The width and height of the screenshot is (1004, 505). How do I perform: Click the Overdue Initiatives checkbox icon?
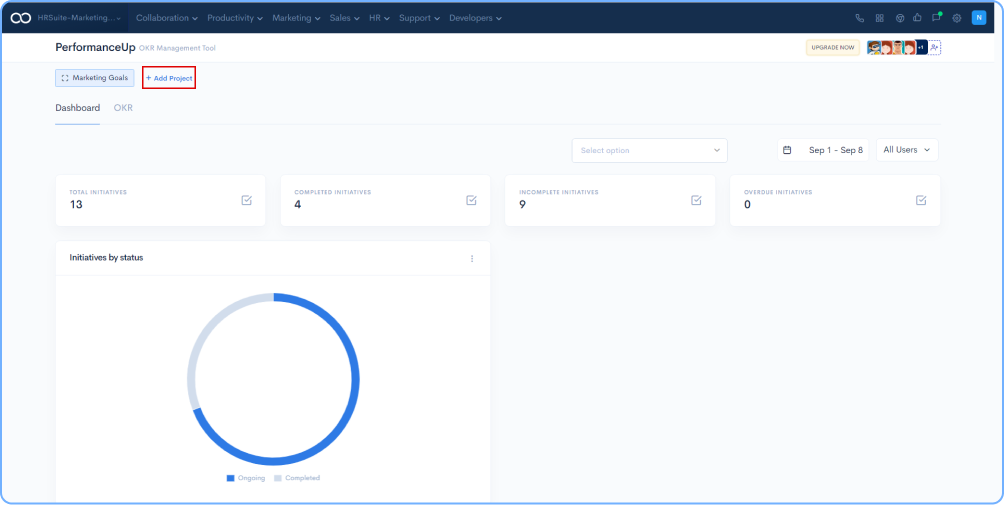click(921, 200)
